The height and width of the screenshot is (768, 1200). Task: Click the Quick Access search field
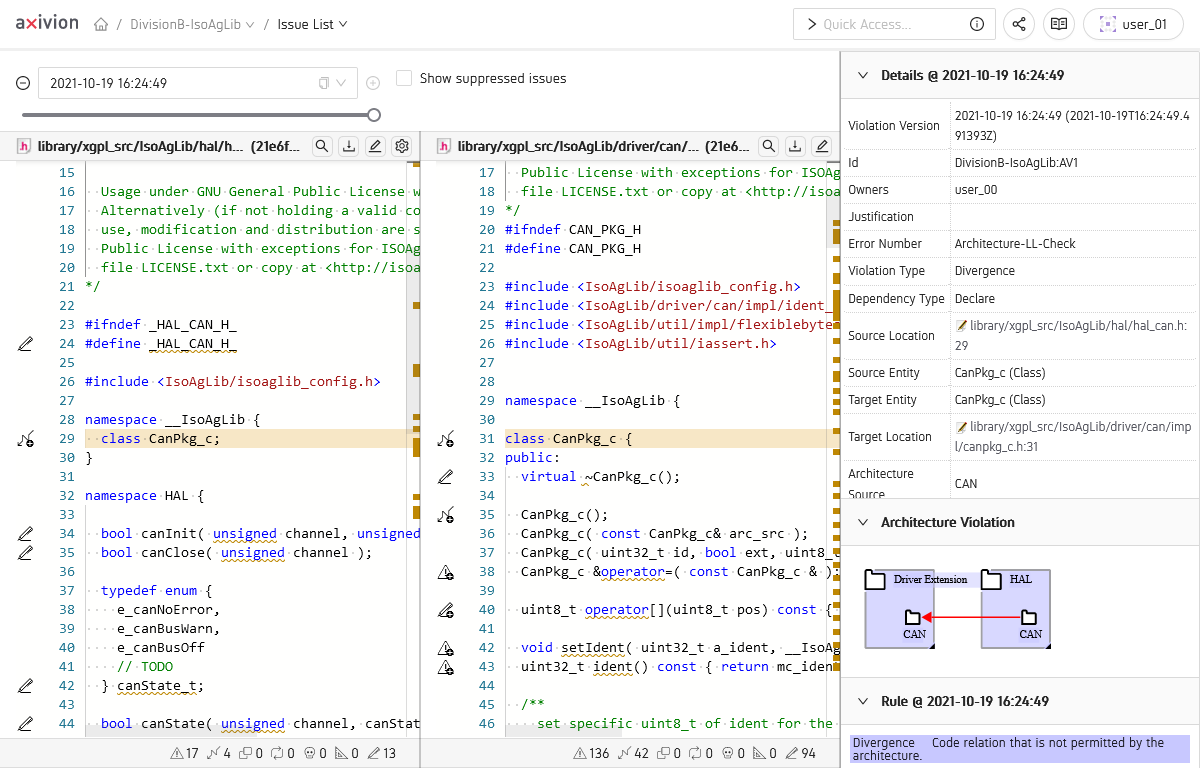click(893, 25)
